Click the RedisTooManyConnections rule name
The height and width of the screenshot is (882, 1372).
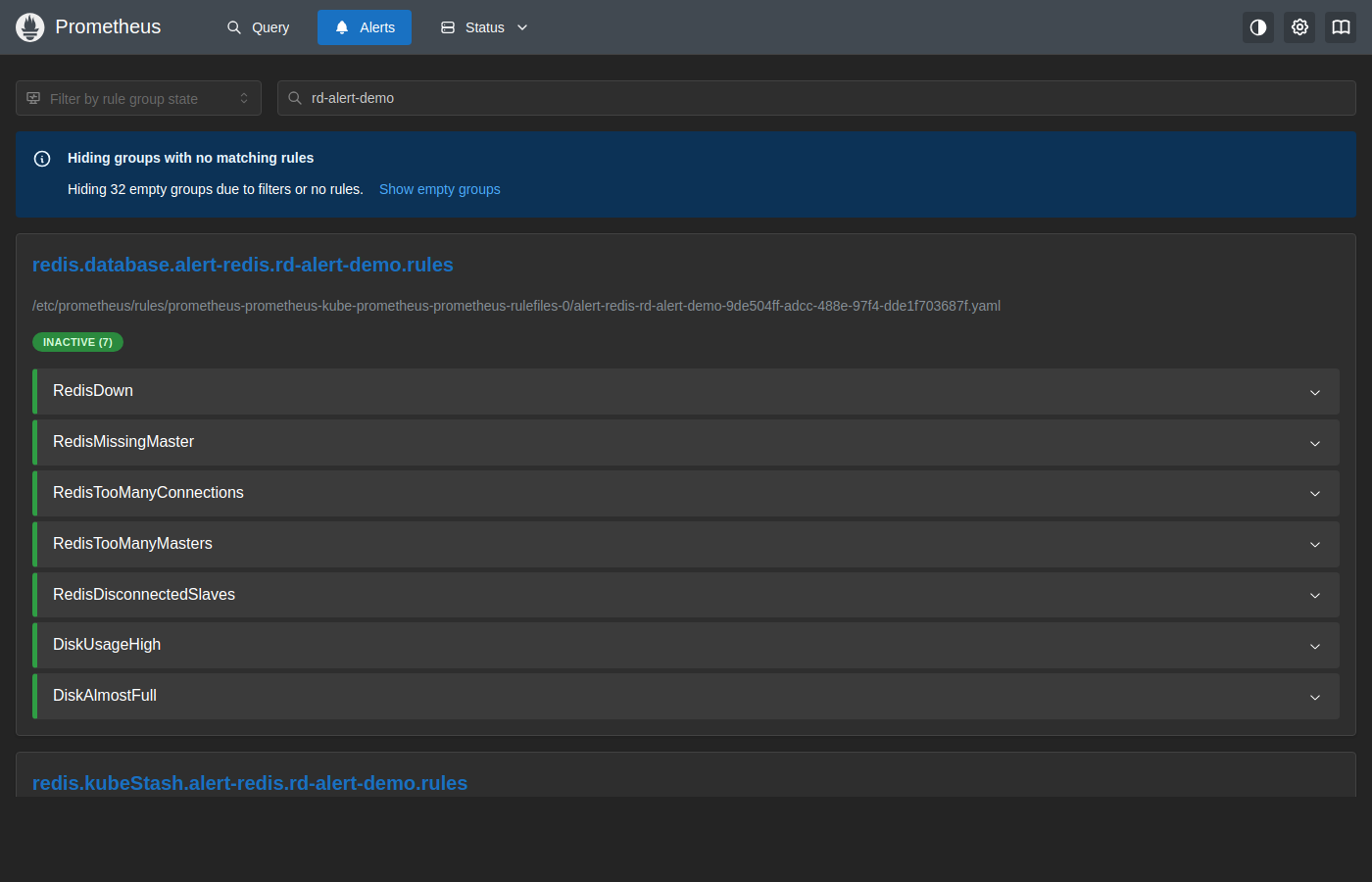[x=148, y=493]
